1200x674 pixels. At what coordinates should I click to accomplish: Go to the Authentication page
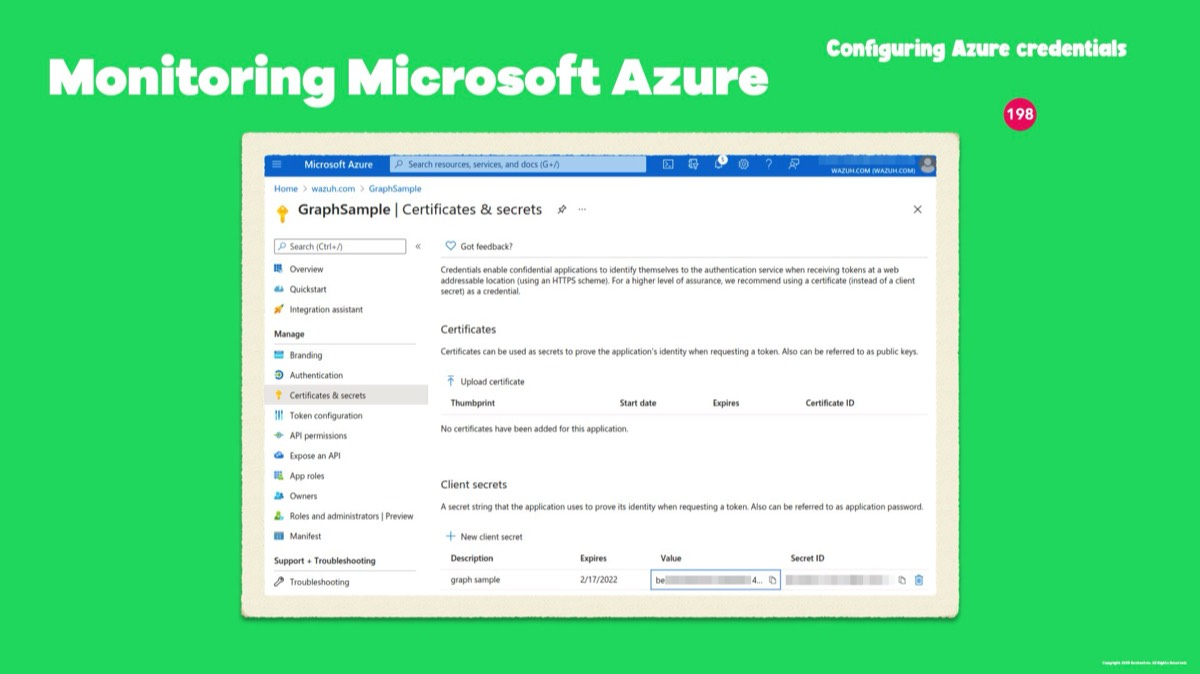(x=315, y=376)
